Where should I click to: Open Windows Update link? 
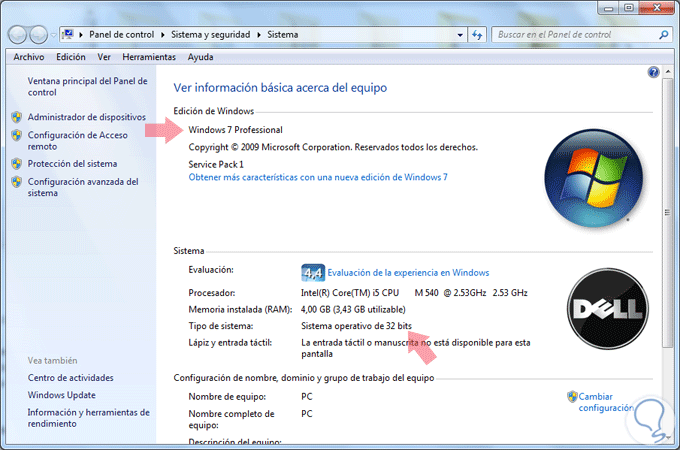tap(62, 395)
